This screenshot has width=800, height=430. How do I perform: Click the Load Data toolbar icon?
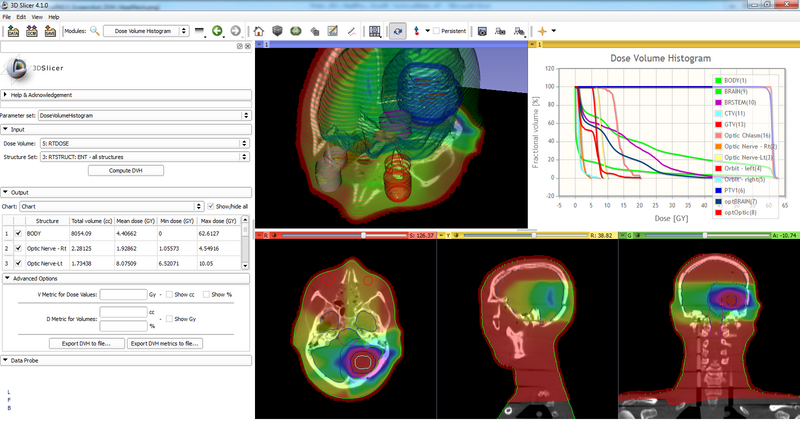[12, 31]
